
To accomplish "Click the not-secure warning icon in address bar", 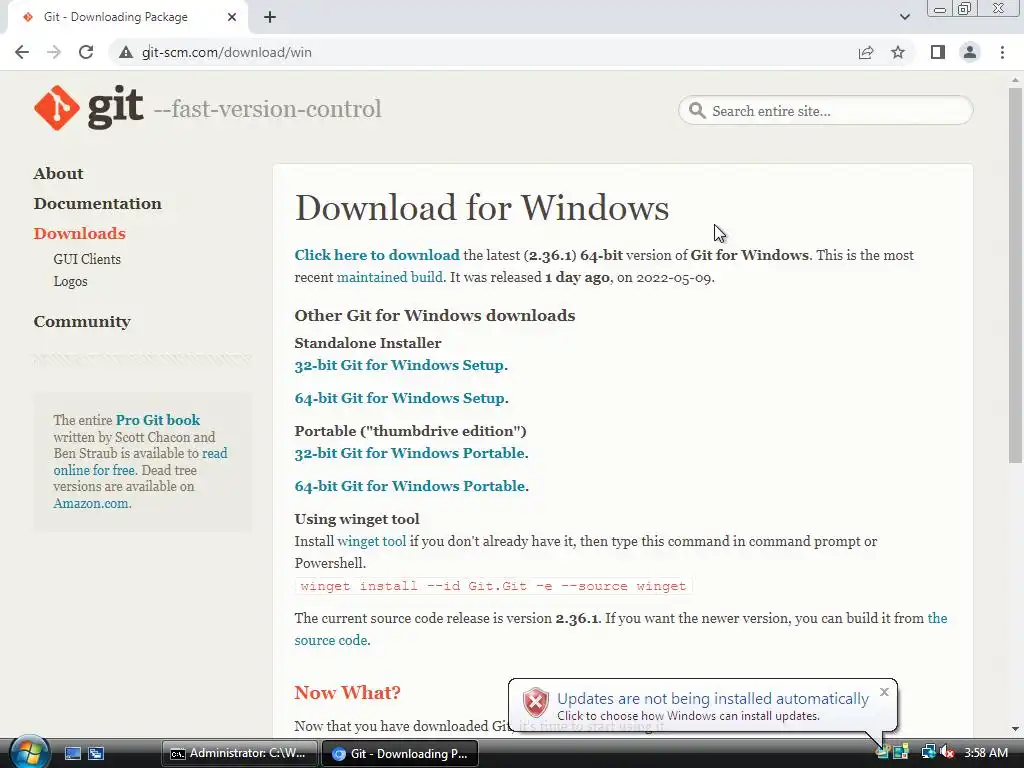I will click(x=126, y=52).
